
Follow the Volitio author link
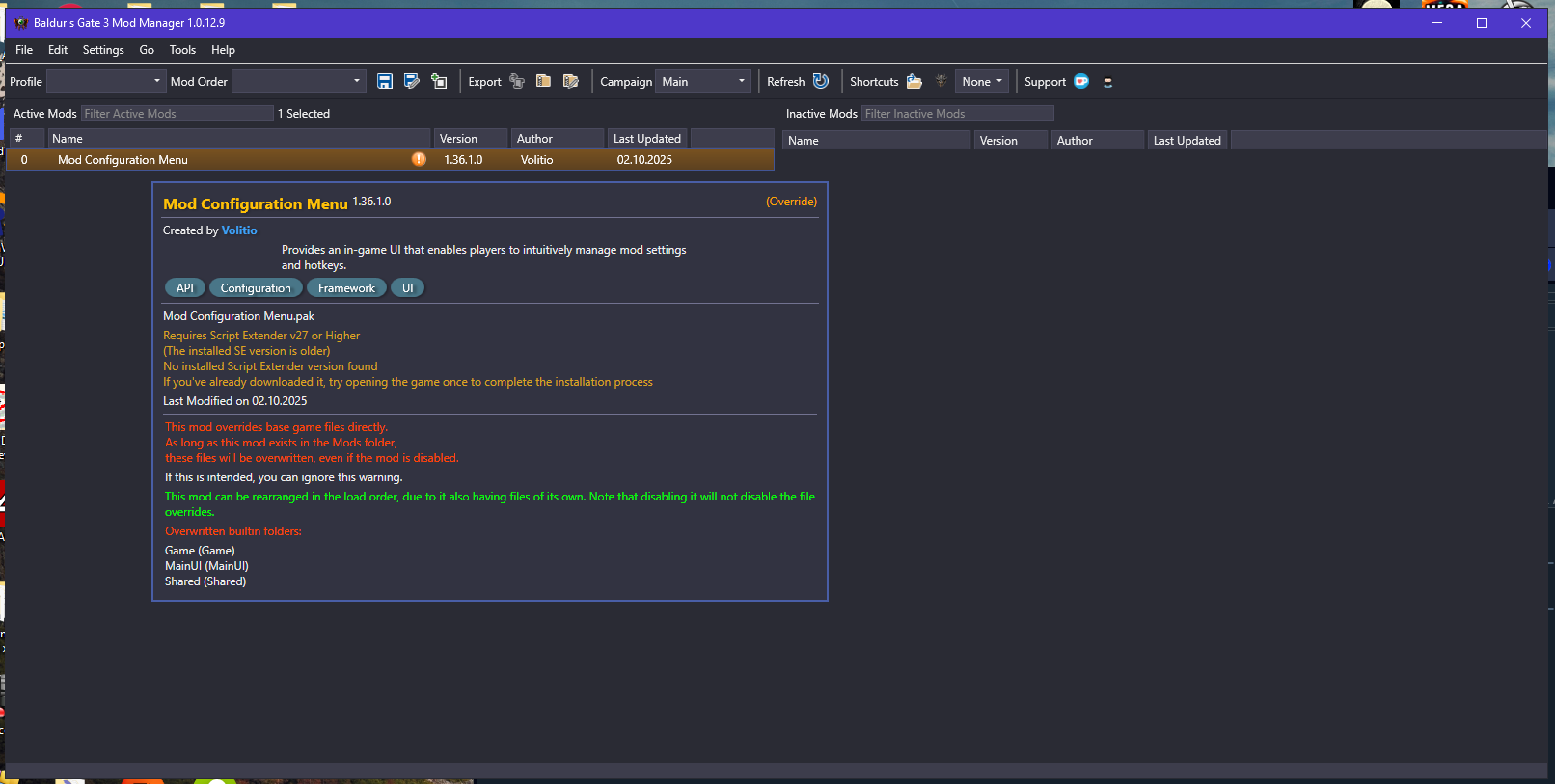pyautogui.click(x=239, y=230)
